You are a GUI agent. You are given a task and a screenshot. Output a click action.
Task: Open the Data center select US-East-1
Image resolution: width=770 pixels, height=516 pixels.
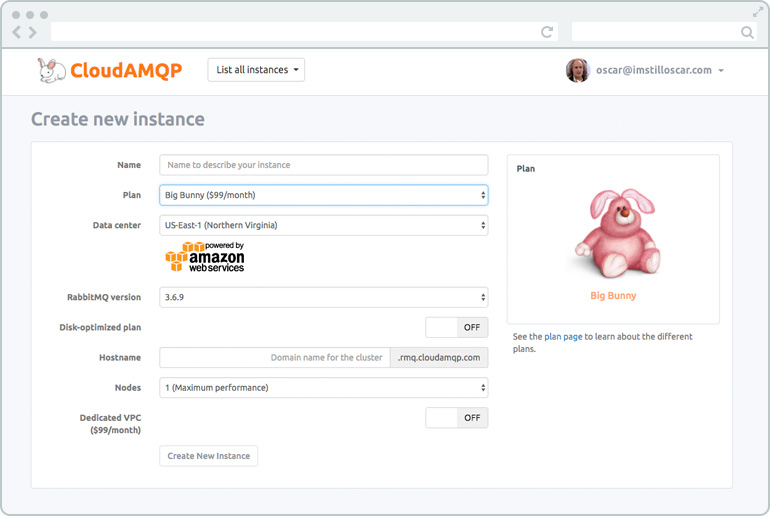pos(324,225)
